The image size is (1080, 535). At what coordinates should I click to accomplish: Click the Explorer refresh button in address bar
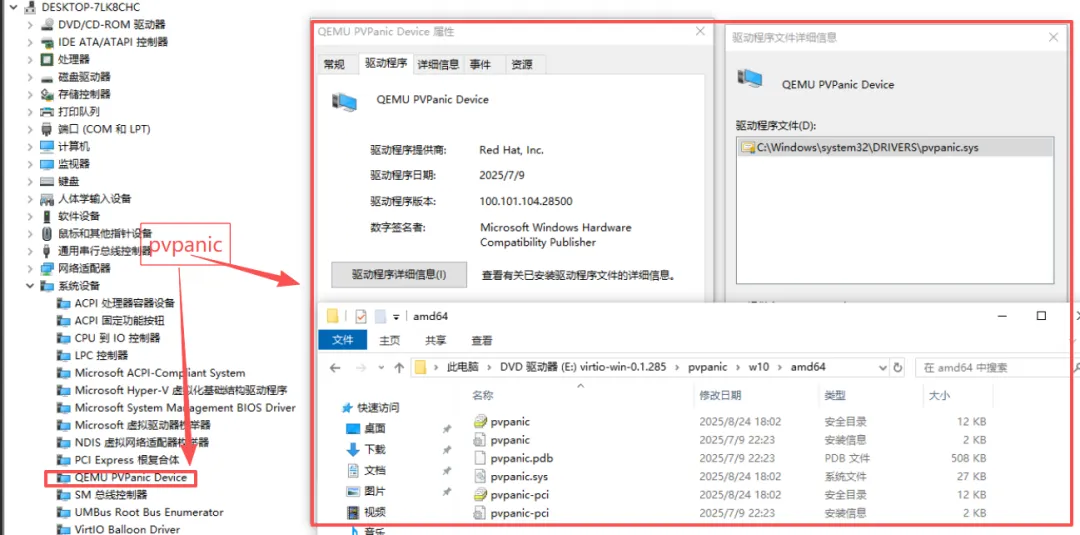coord(897,368)
